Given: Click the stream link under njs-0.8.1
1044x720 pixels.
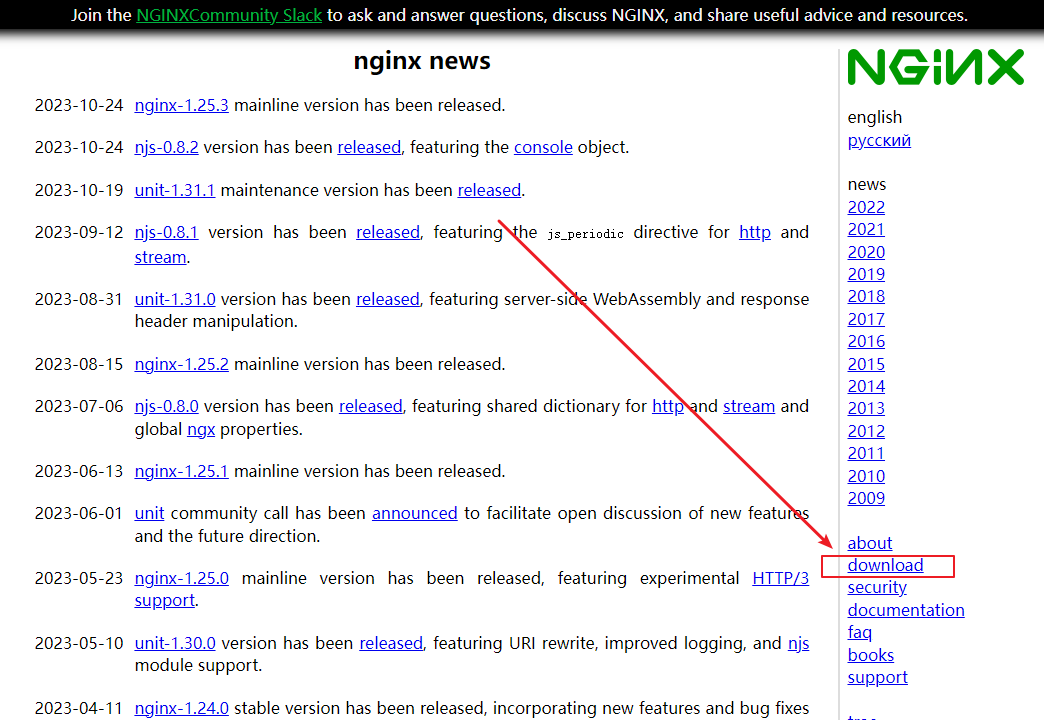Looking at the screenshot, I should point(160,257).
